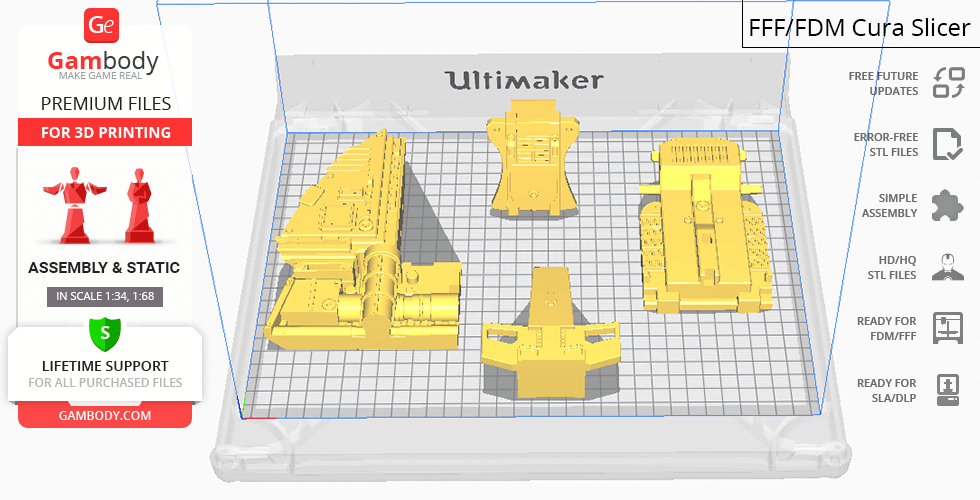Viewport: 980px width, 500px height.
Task: Click the Ready for SLA/DLP printer icon
Action: click(x=947, y=389)
